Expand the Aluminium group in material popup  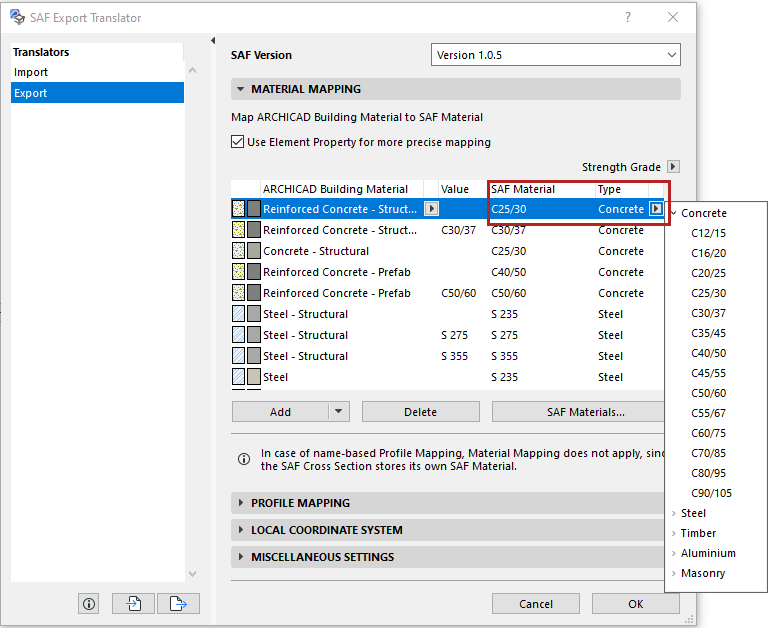[674, 553]
